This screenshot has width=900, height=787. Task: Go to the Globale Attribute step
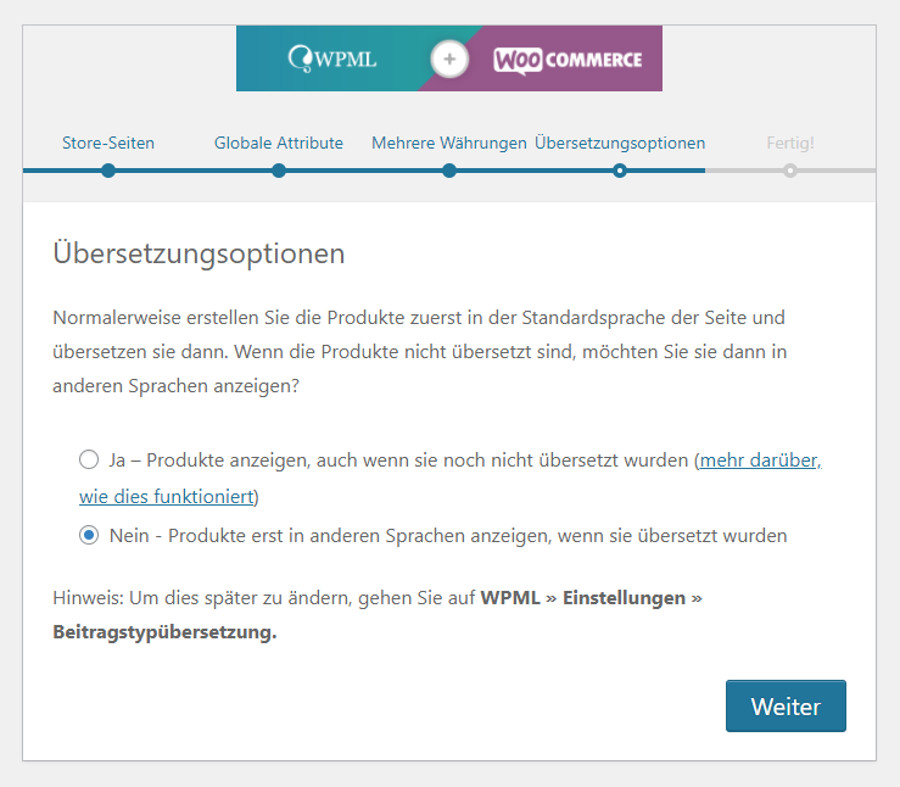tap(278, 143)
